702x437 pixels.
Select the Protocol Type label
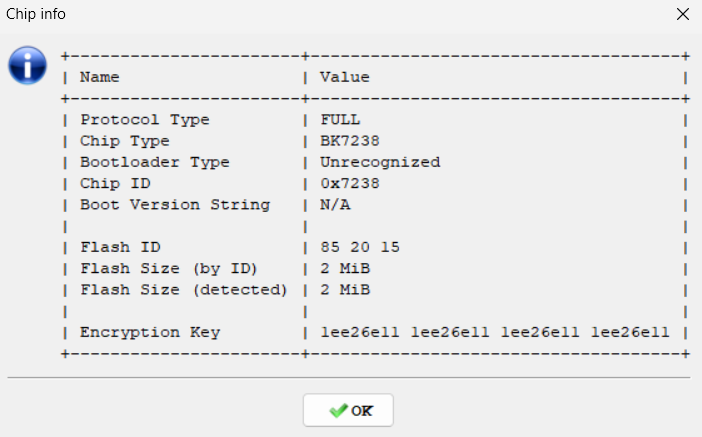(x=145, y=120)
